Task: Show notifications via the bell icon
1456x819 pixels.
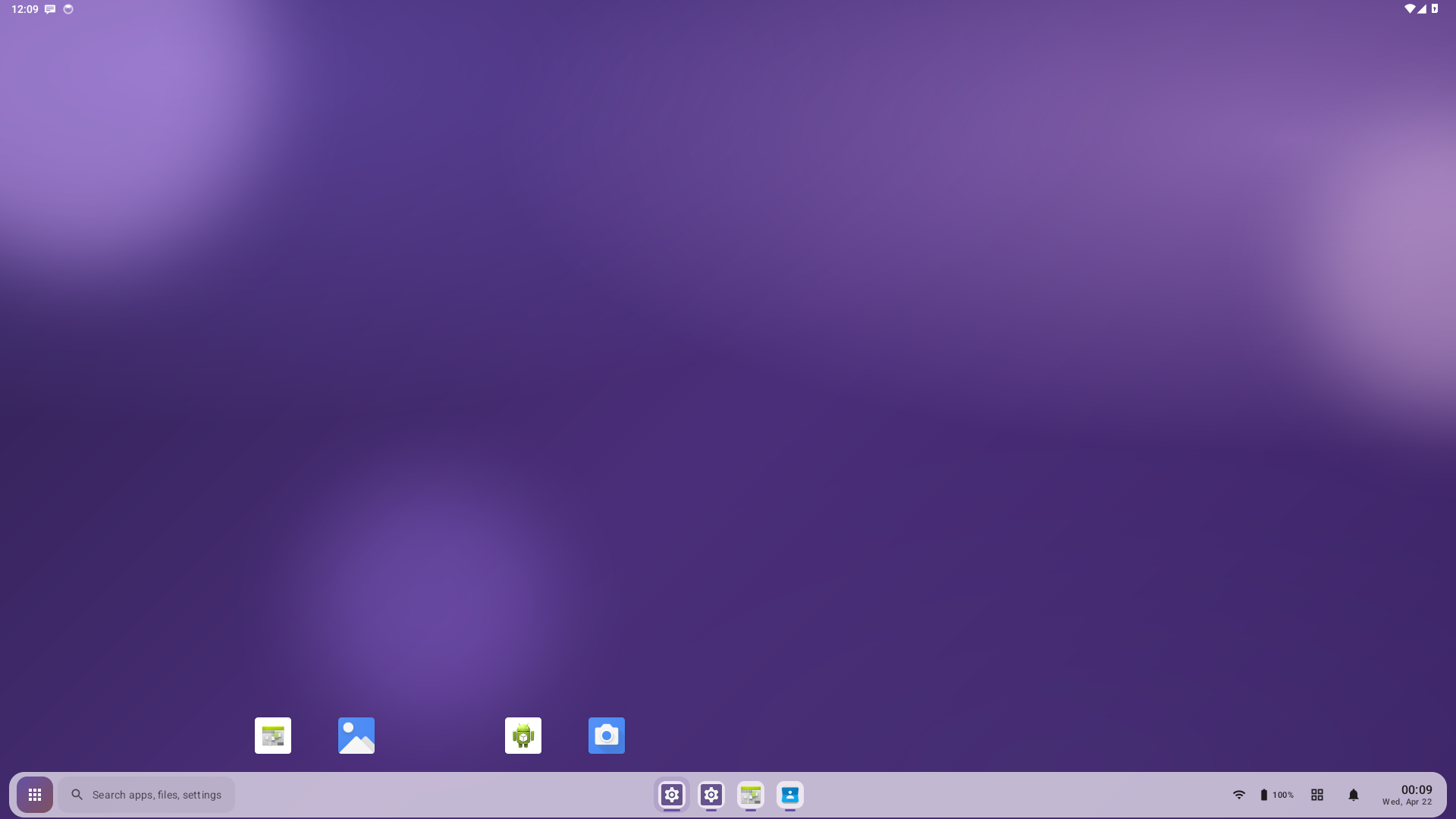Action: pos(1354,795)
